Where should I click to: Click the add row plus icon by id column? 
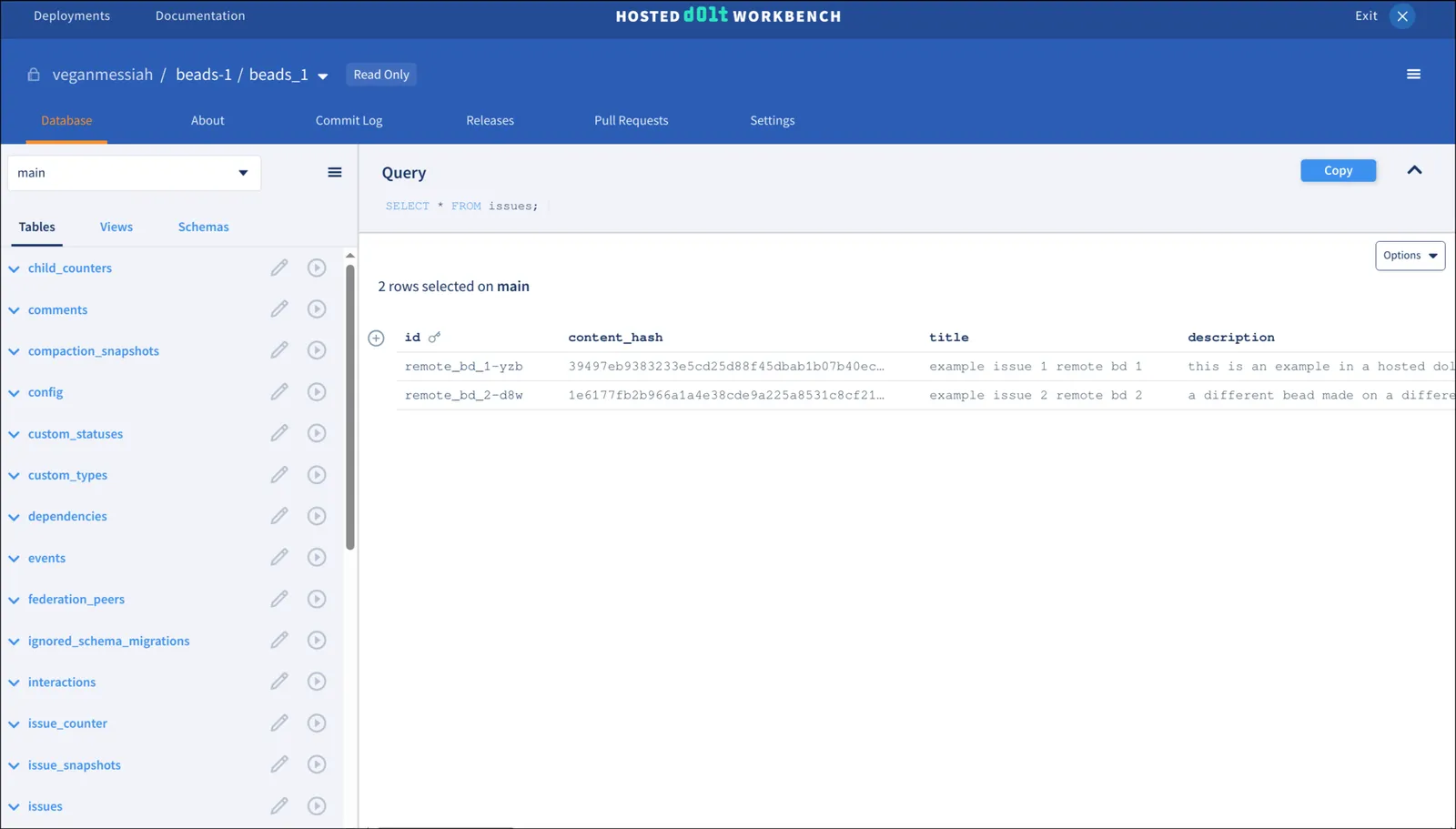point(376,339)
